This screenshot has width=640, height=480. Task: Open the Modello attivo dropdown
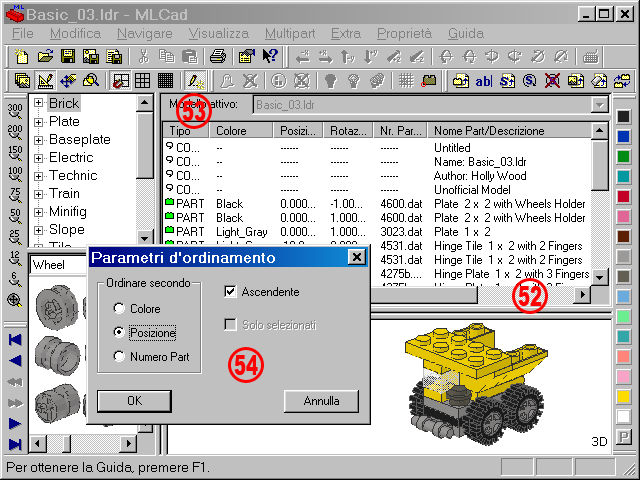tap(599, 105)
